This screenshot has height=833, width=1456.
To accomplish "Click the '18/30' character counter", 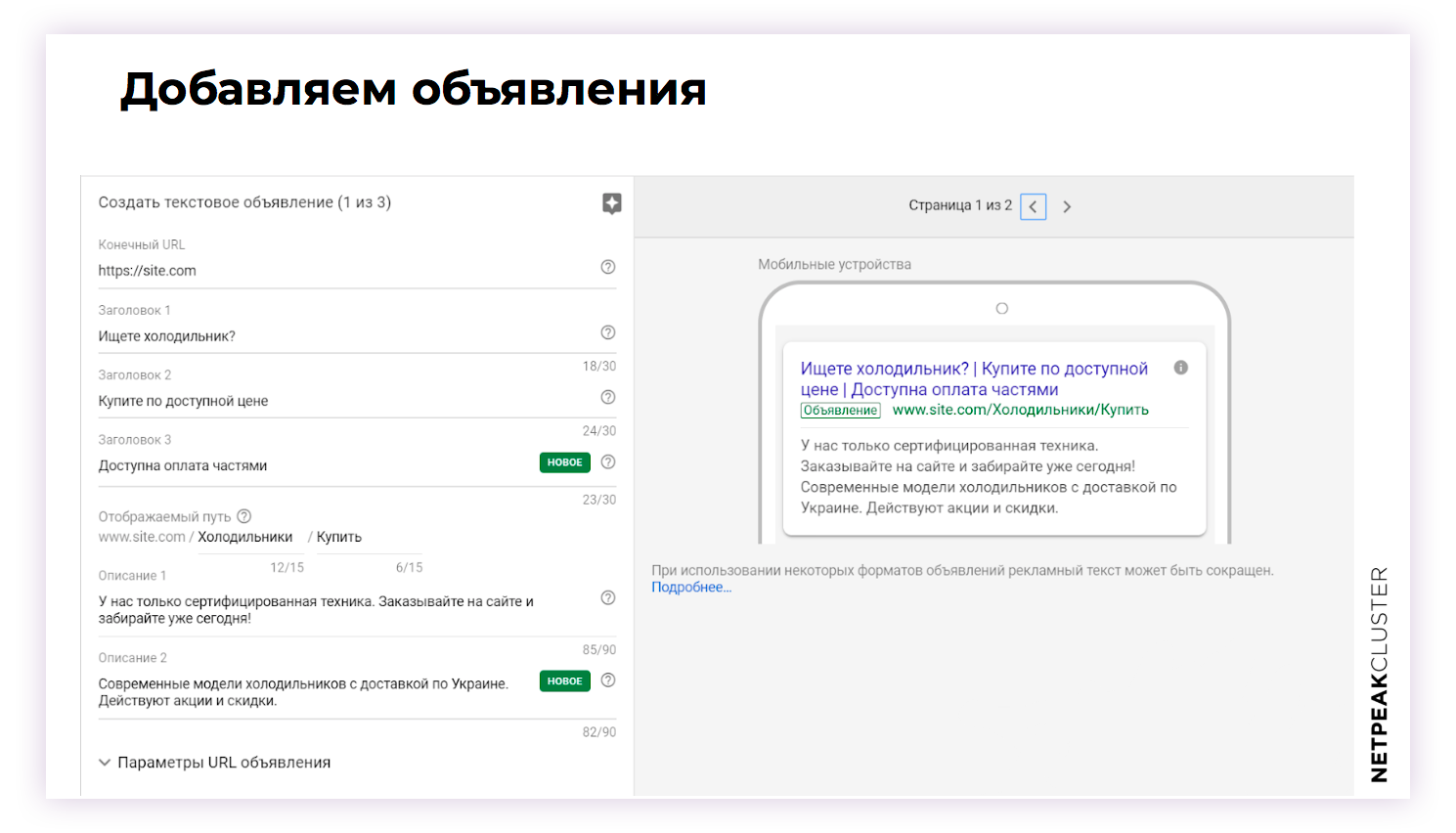I will (x=599, y=366).
